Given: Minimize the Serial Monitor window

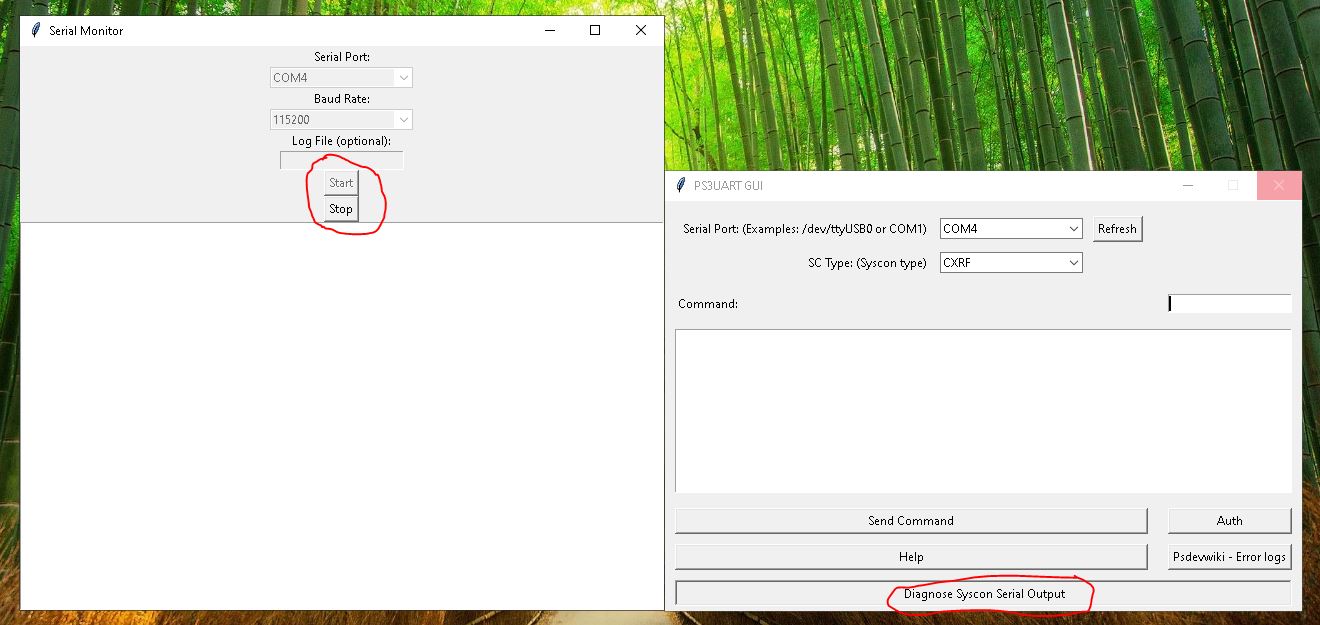Looking at the screenshot, I should (x=550, y=30).
